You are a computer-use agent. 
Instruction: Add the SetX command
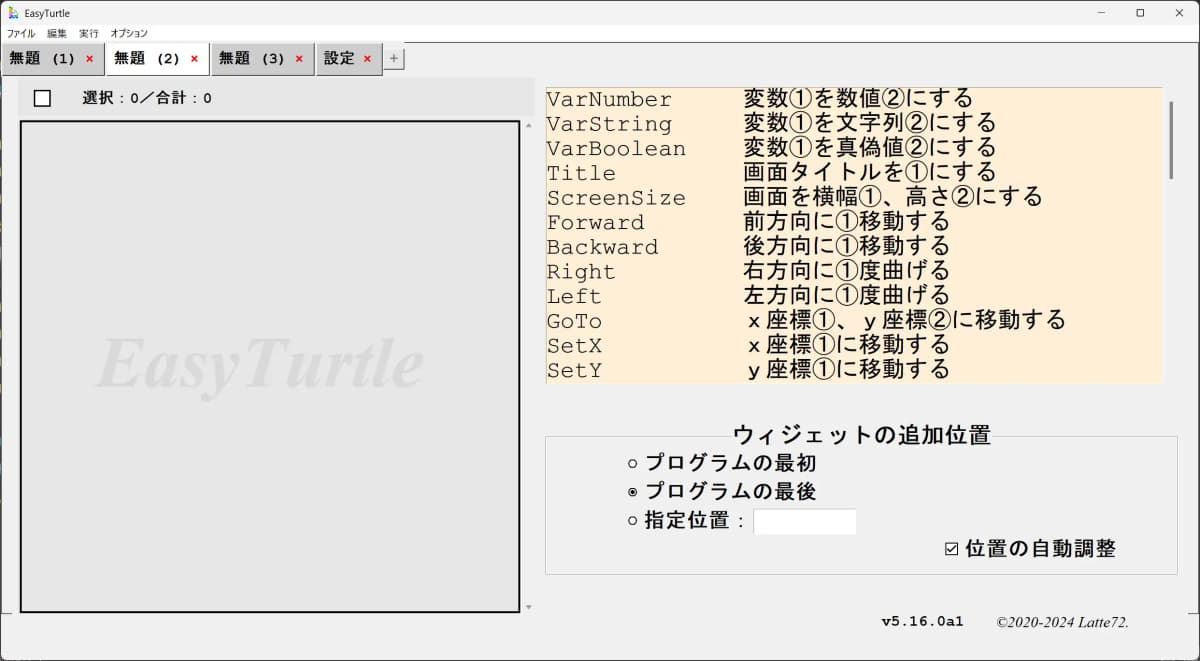click(855, 345)
